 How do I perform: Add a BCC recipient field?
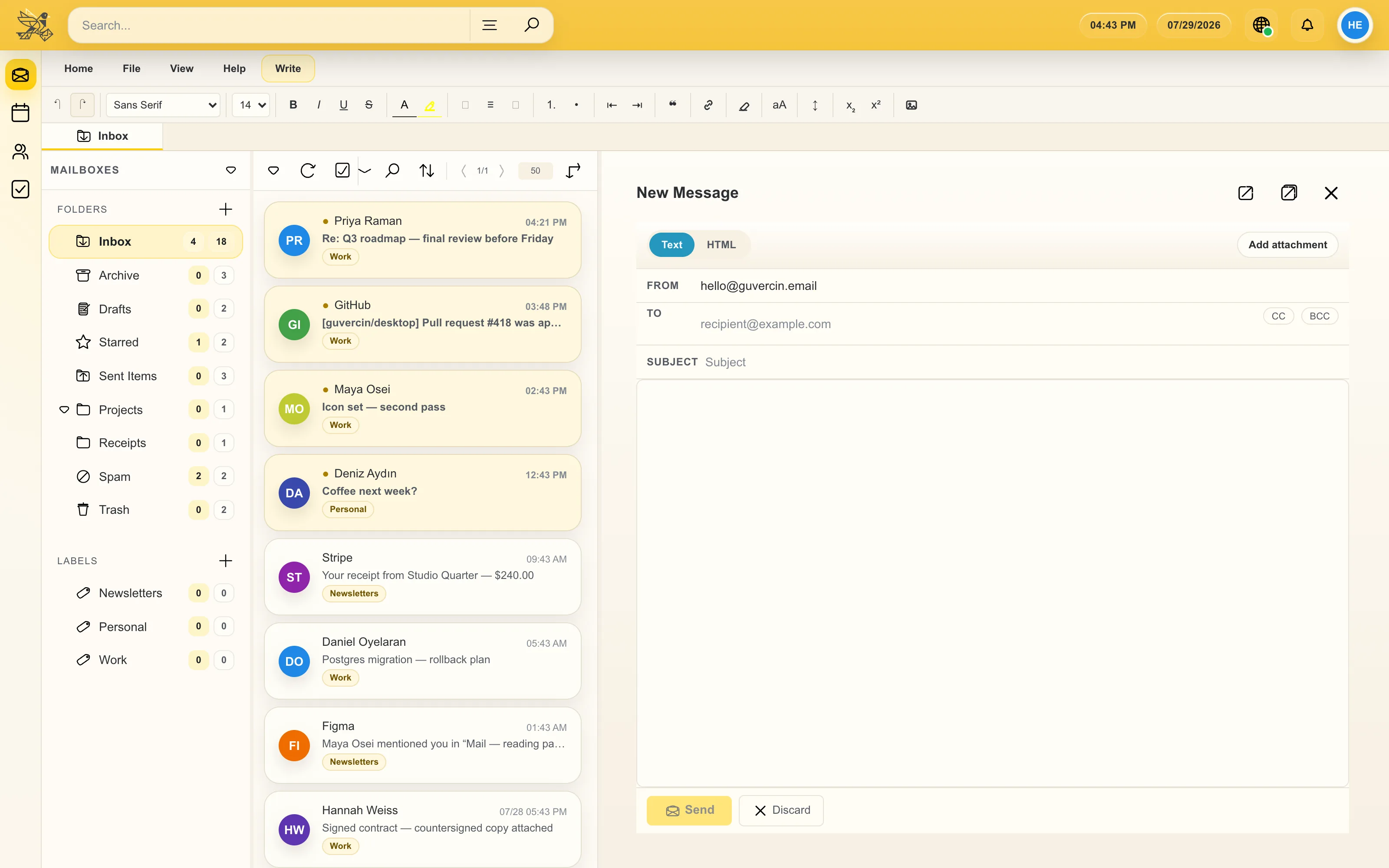click(1319, 316)
